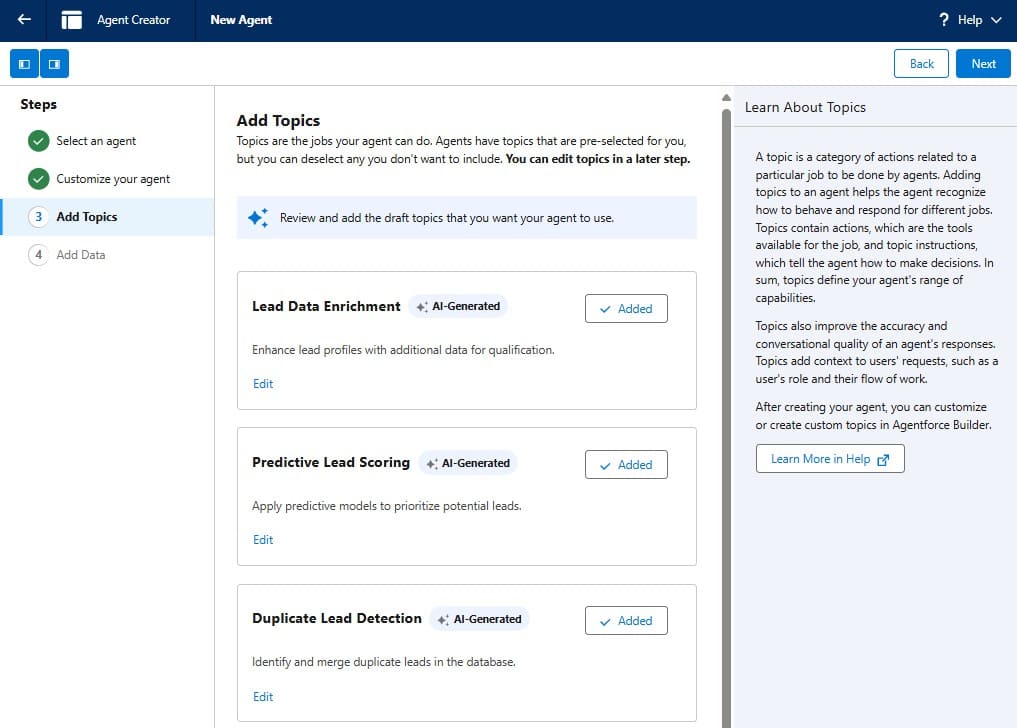The image size is (1017, 728).
Task: Click green checkmark beside Customize your agent
Action: (38, 179)
